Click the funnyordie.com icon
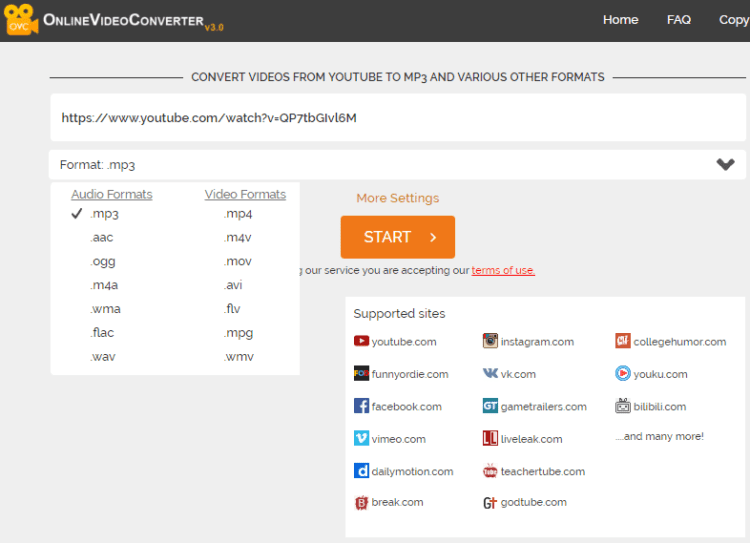The width and height of the screenshot is (750, 543). [x=361, y=374]
